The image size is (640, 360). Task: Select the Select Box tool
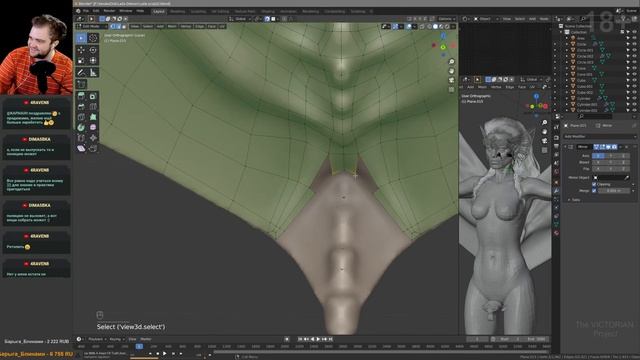pos(81,38)
